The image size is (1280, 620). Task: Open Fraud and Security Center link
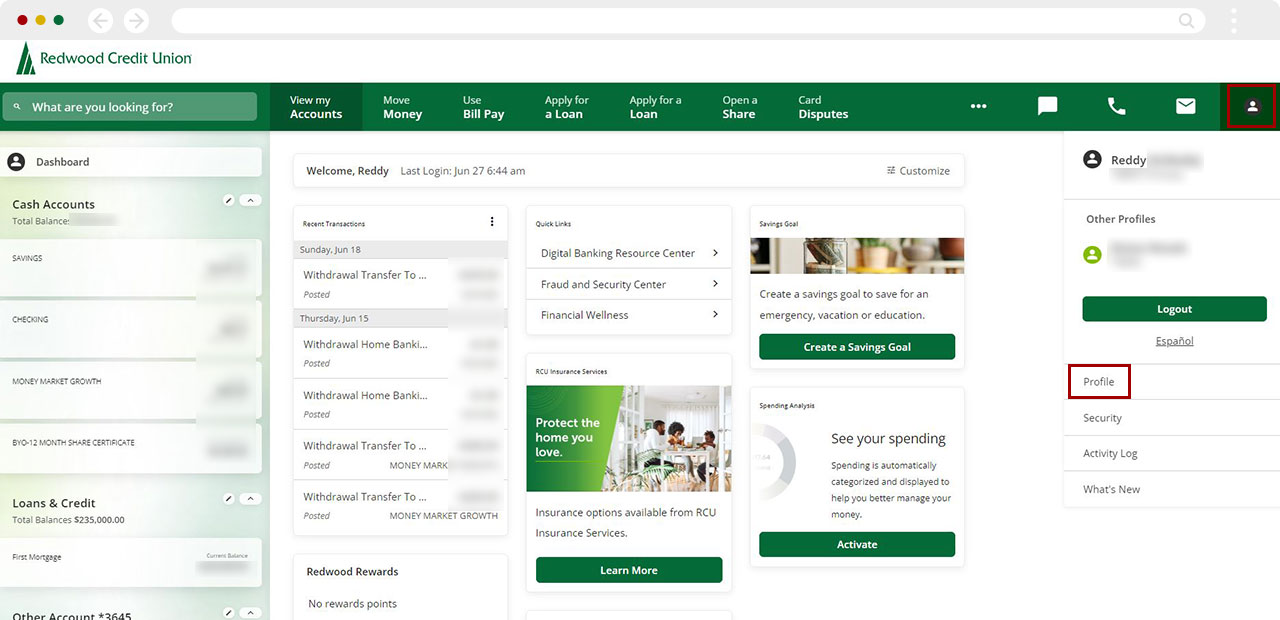point(629,284)
